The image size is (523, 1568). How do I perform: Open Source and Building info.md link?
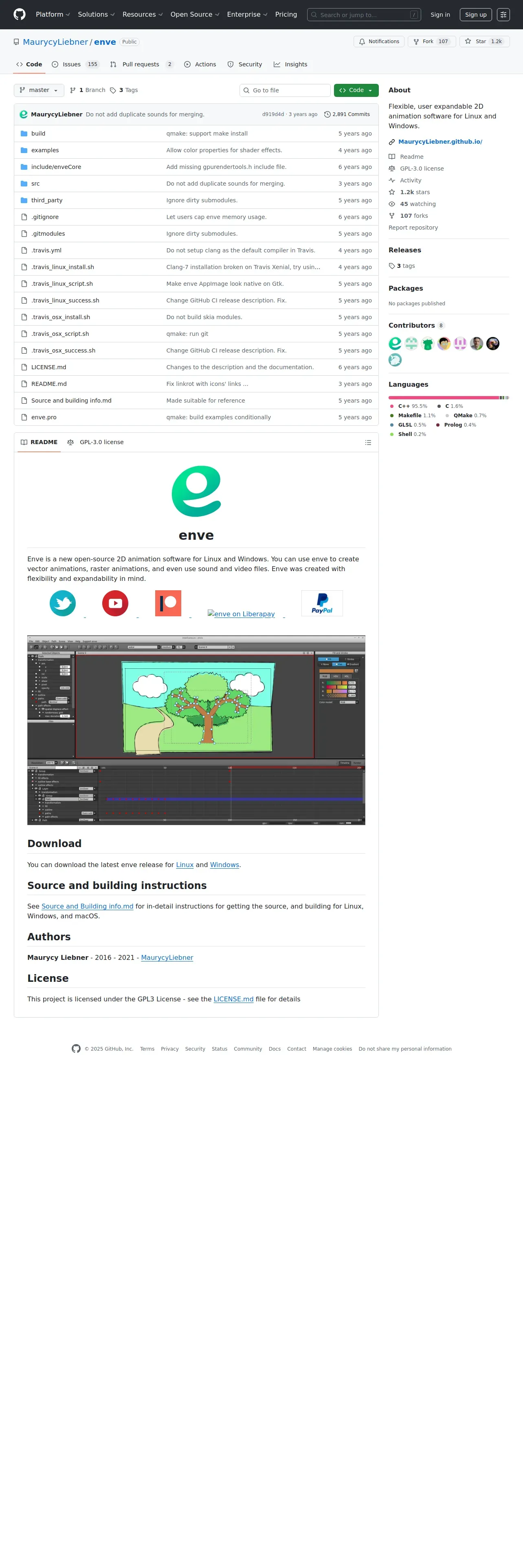87,907
